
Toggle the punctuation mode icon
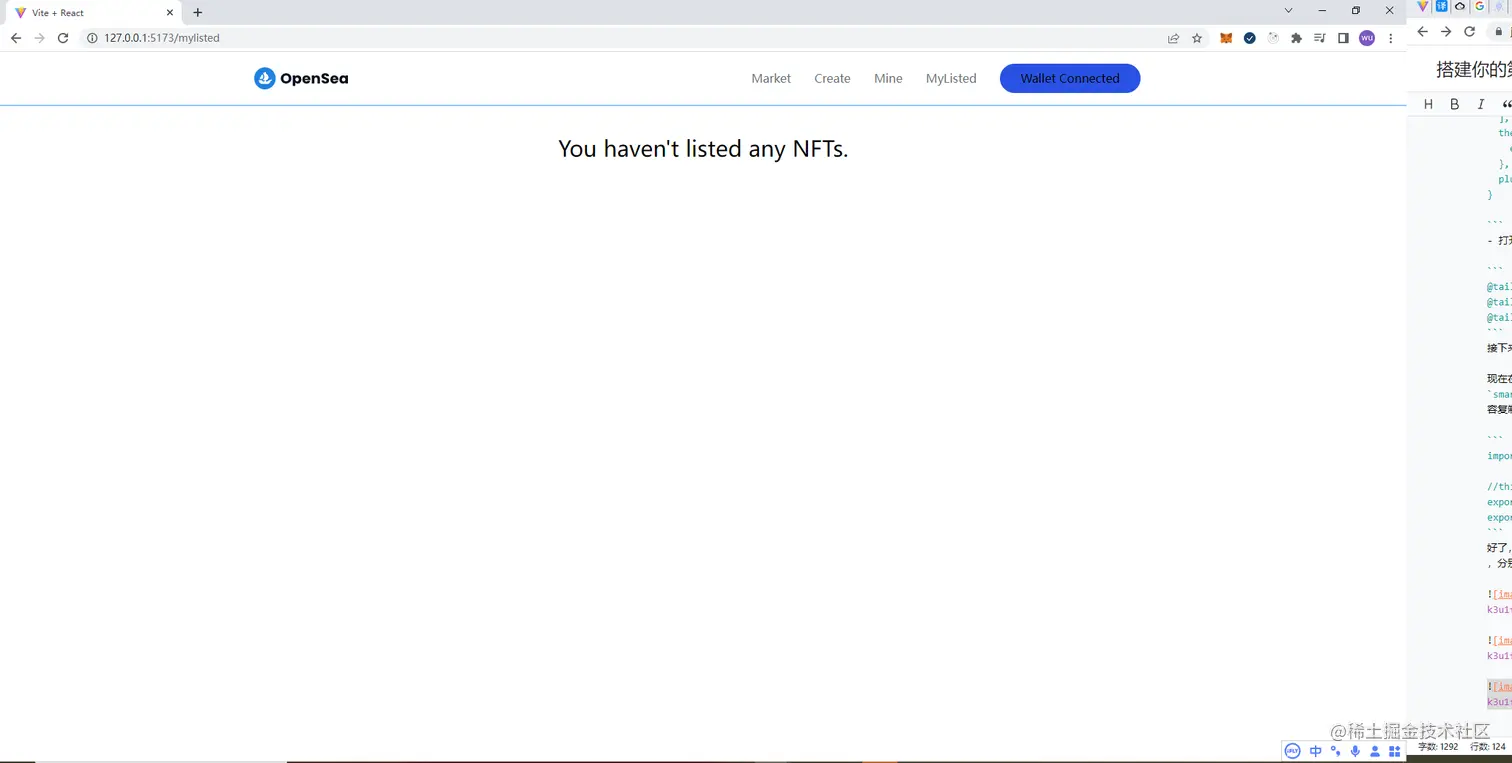point(1336,751)
